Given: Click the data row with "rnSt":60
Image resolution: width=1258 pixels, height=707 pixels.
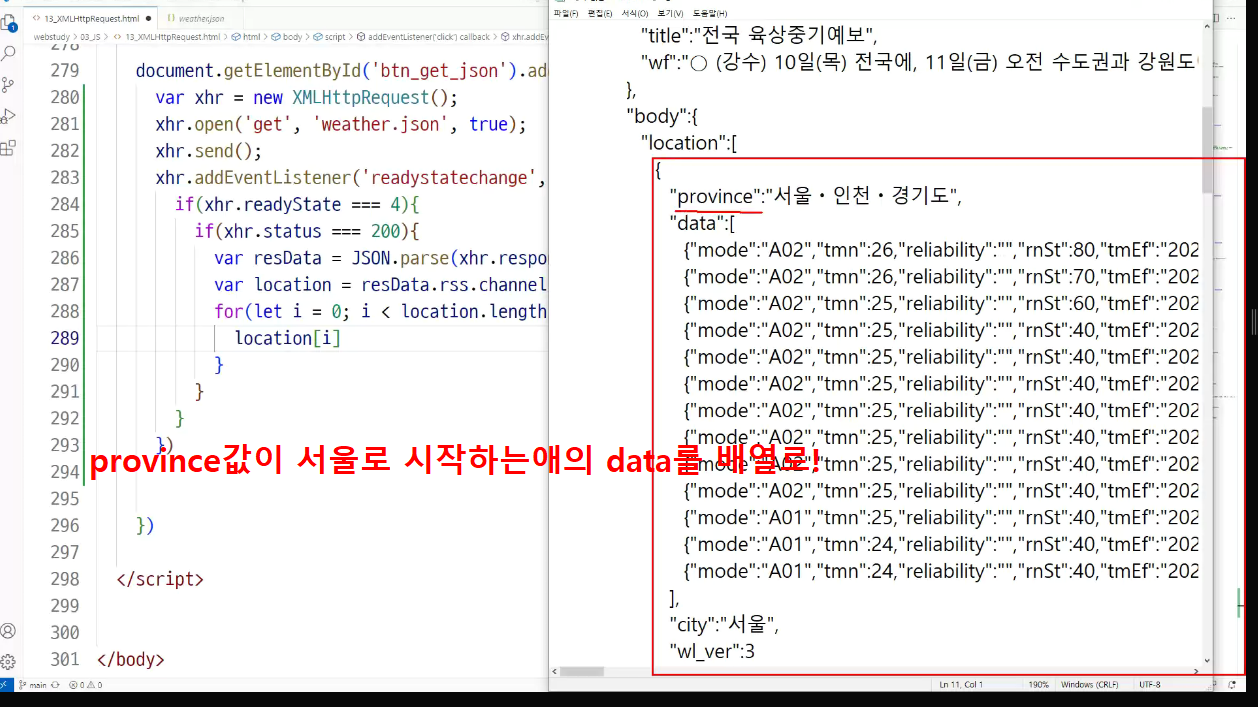Looking at the screenshot, I should (x=941, y=304).
